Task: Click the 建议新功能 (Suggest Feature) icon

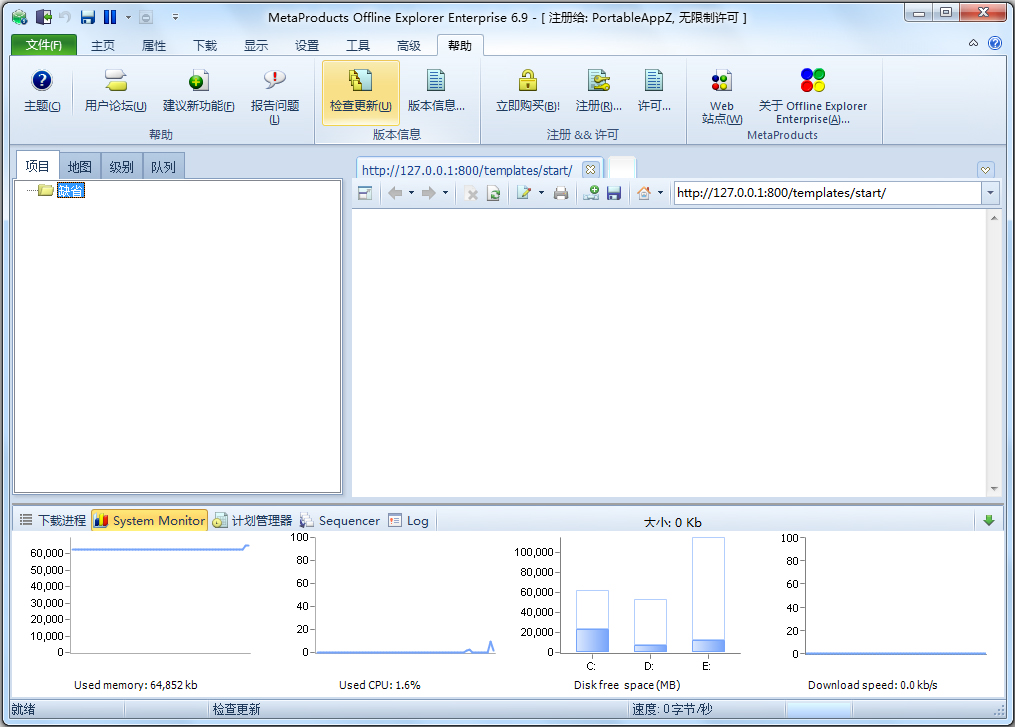Action: [198, 82]
